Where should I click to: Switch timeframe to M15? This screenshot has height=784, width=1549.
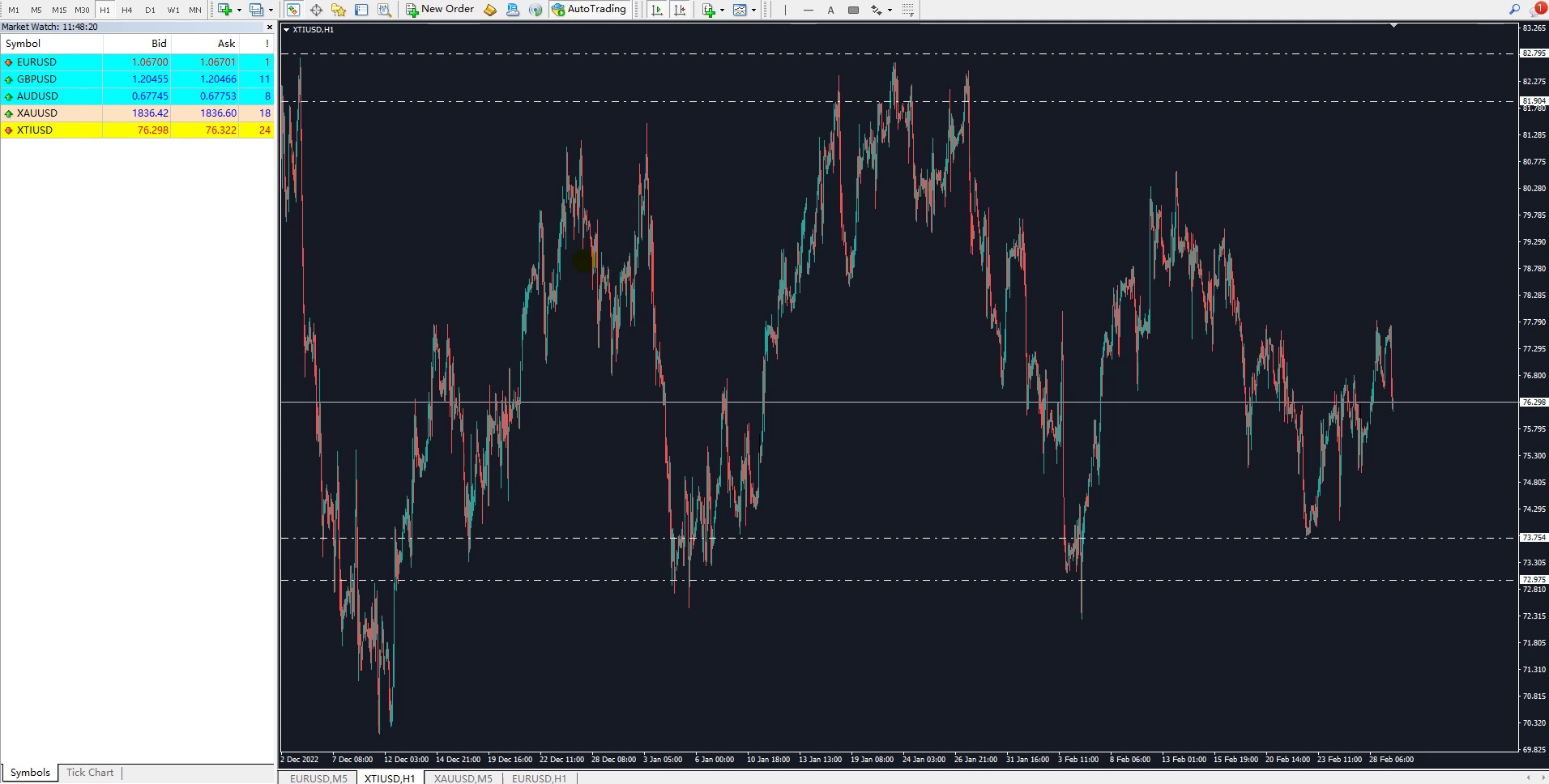59,10
